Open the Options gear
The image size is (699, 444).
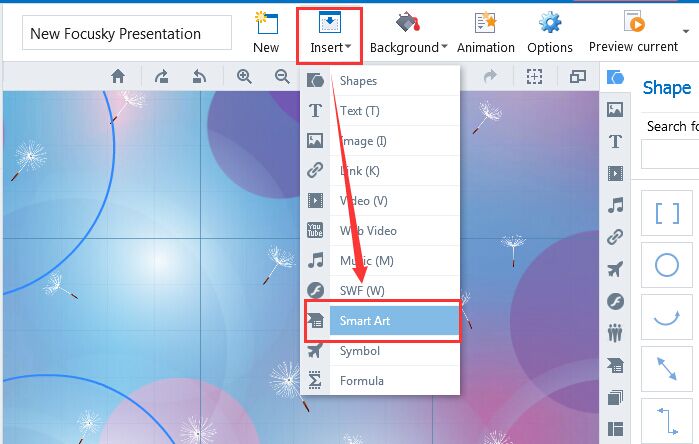click(x=550, y=33)
